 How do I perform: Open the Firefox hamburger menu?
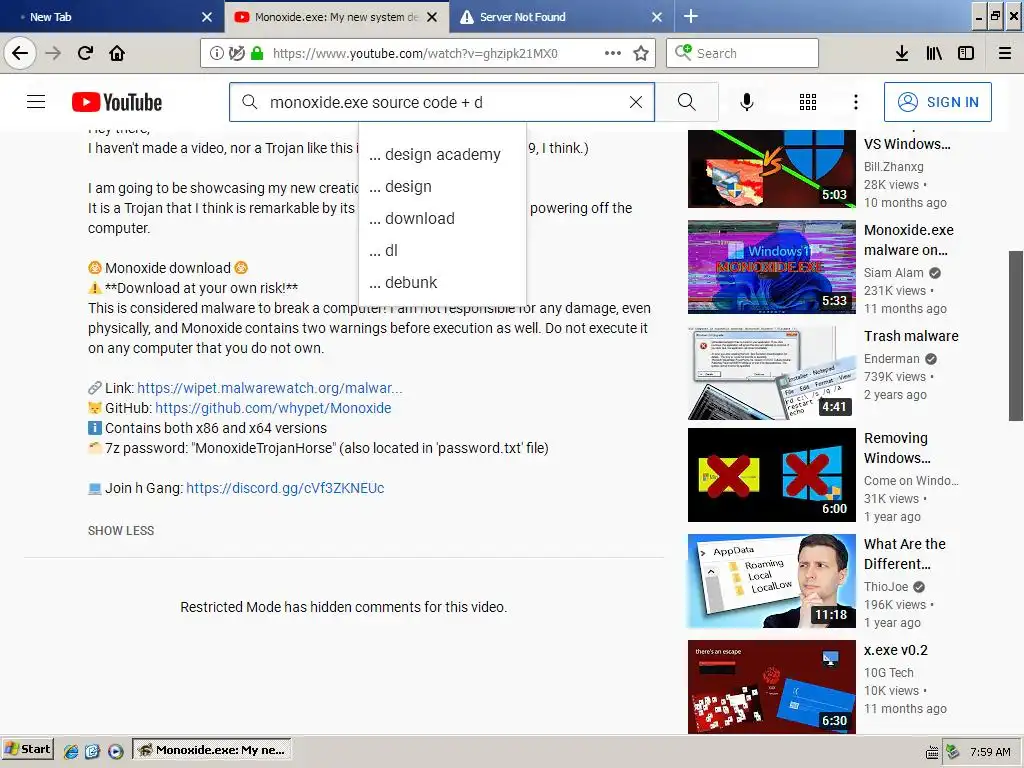pyautogui.click(x=1005, y=53)
